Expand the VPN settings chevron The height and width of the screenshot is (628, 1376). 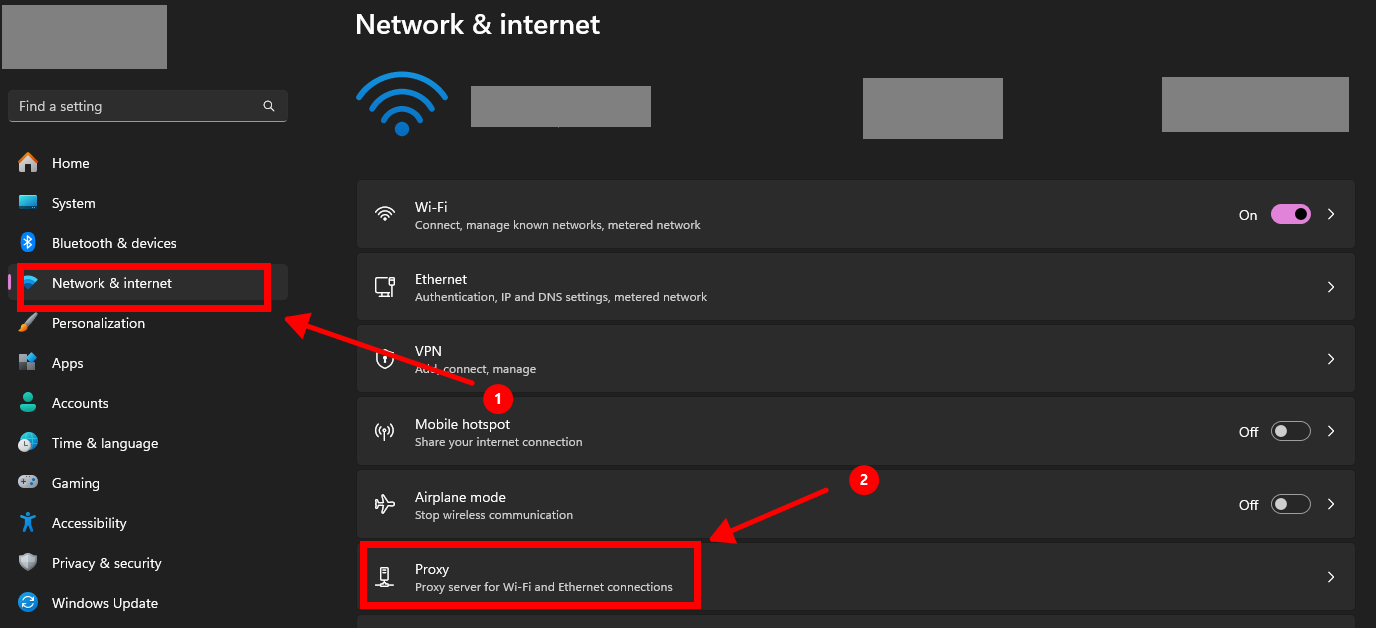click(1331, 359)
